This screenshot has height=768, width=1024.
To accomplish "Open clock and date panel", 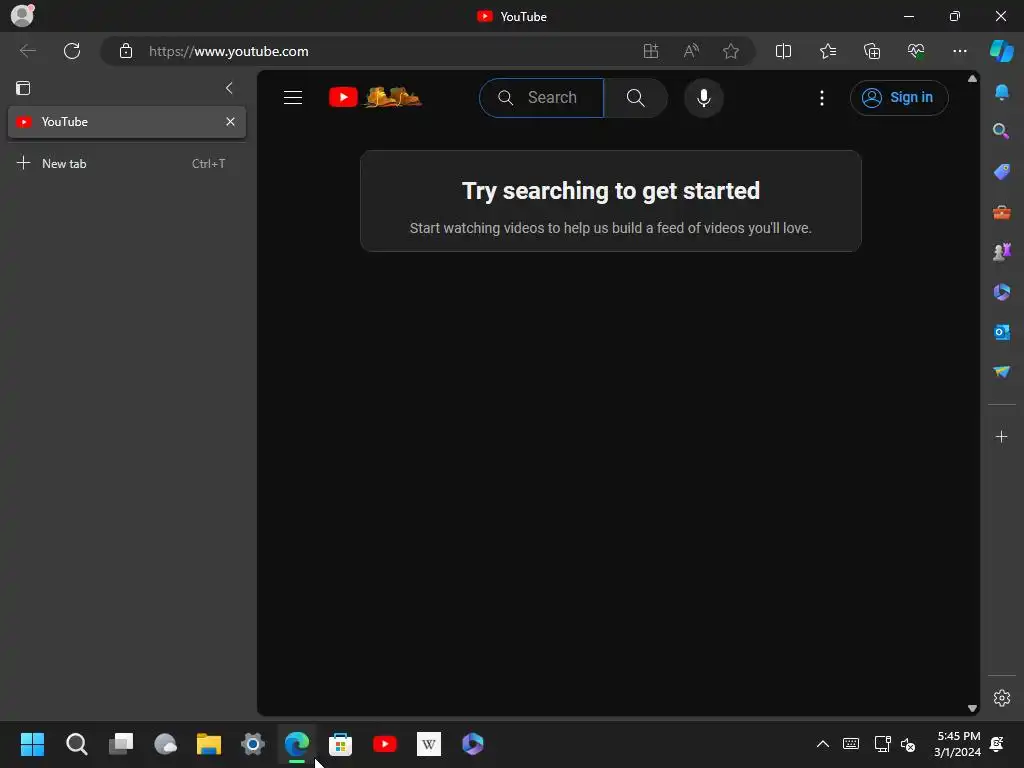I will pyautogui.click(x=957, y=744).
